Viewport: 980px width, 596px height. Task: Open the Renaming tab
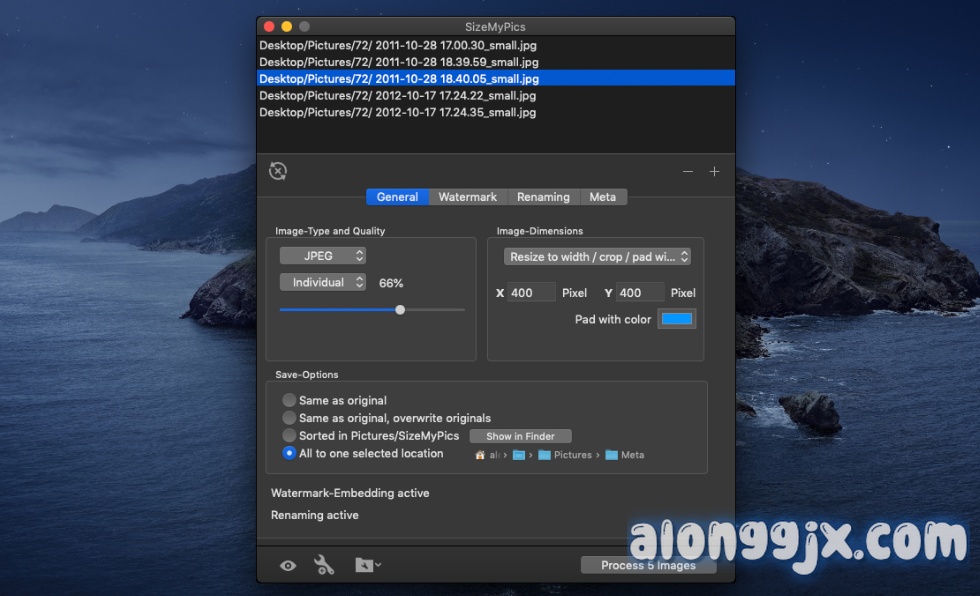point(543,197)
